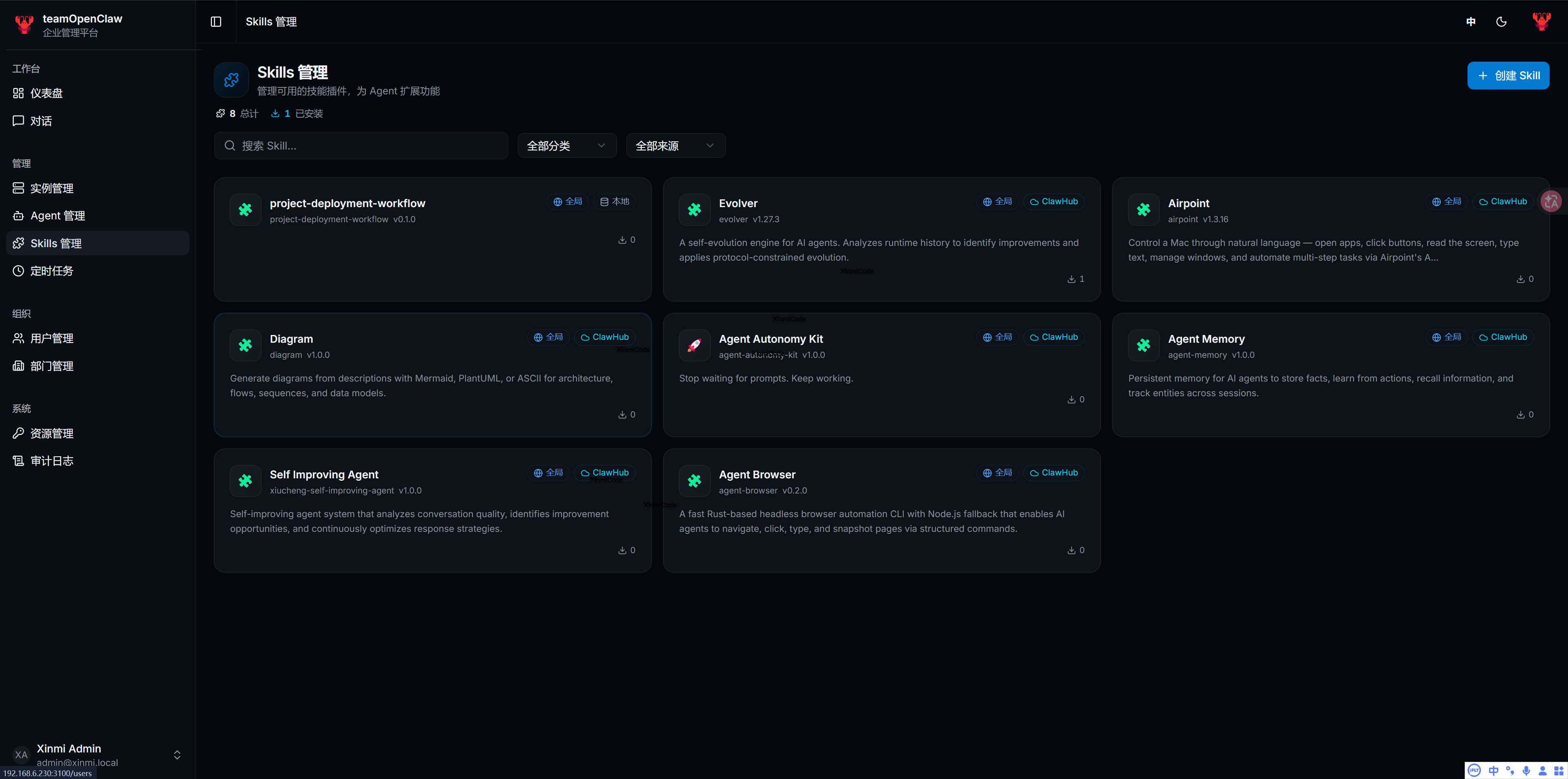Click the 创建 Skill button
This screenshot has width=1568, height=779.
pos(1508,75)
